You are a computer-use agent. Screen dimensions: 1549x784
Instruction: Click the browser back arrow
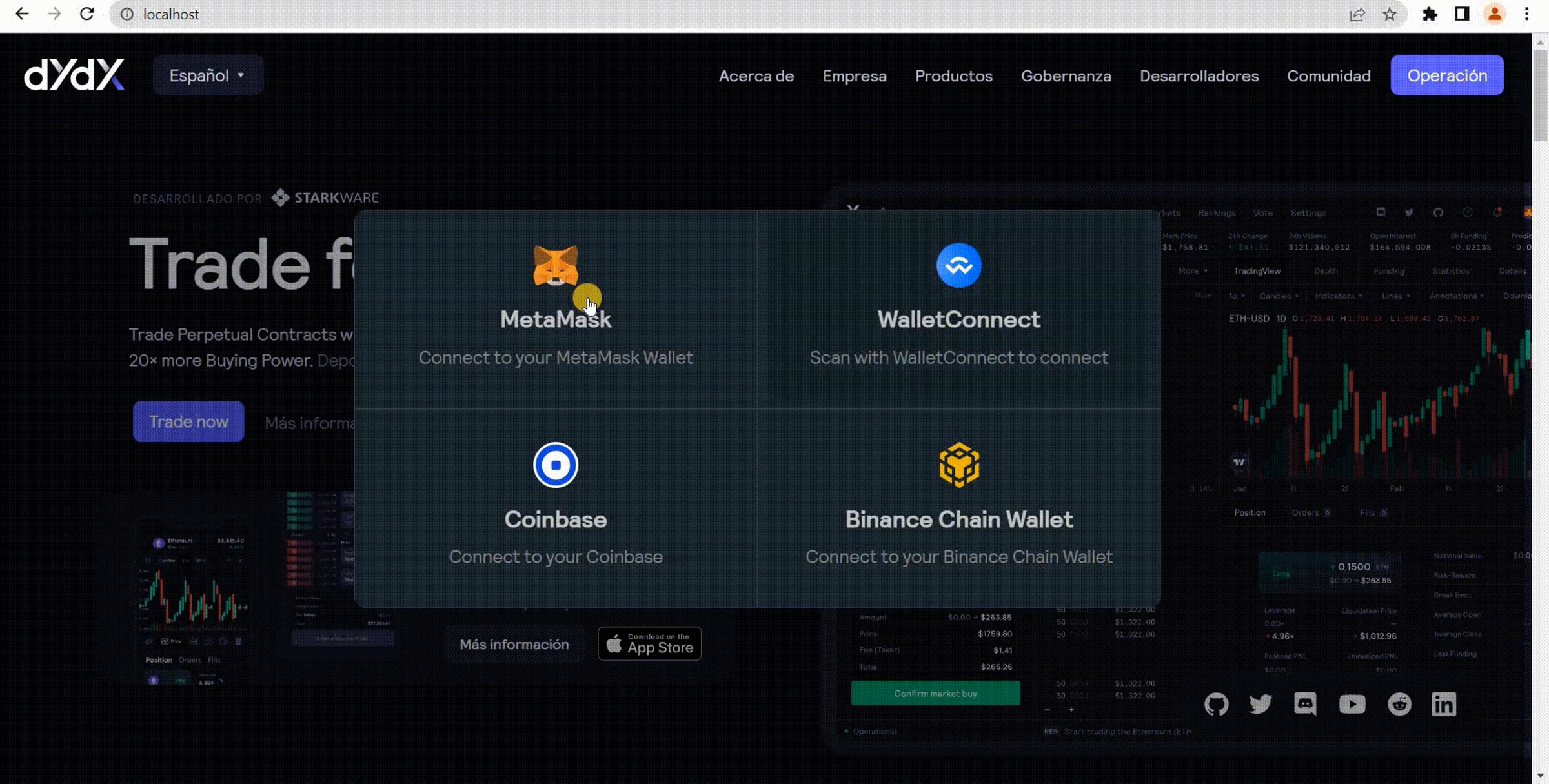pos(22,14)
